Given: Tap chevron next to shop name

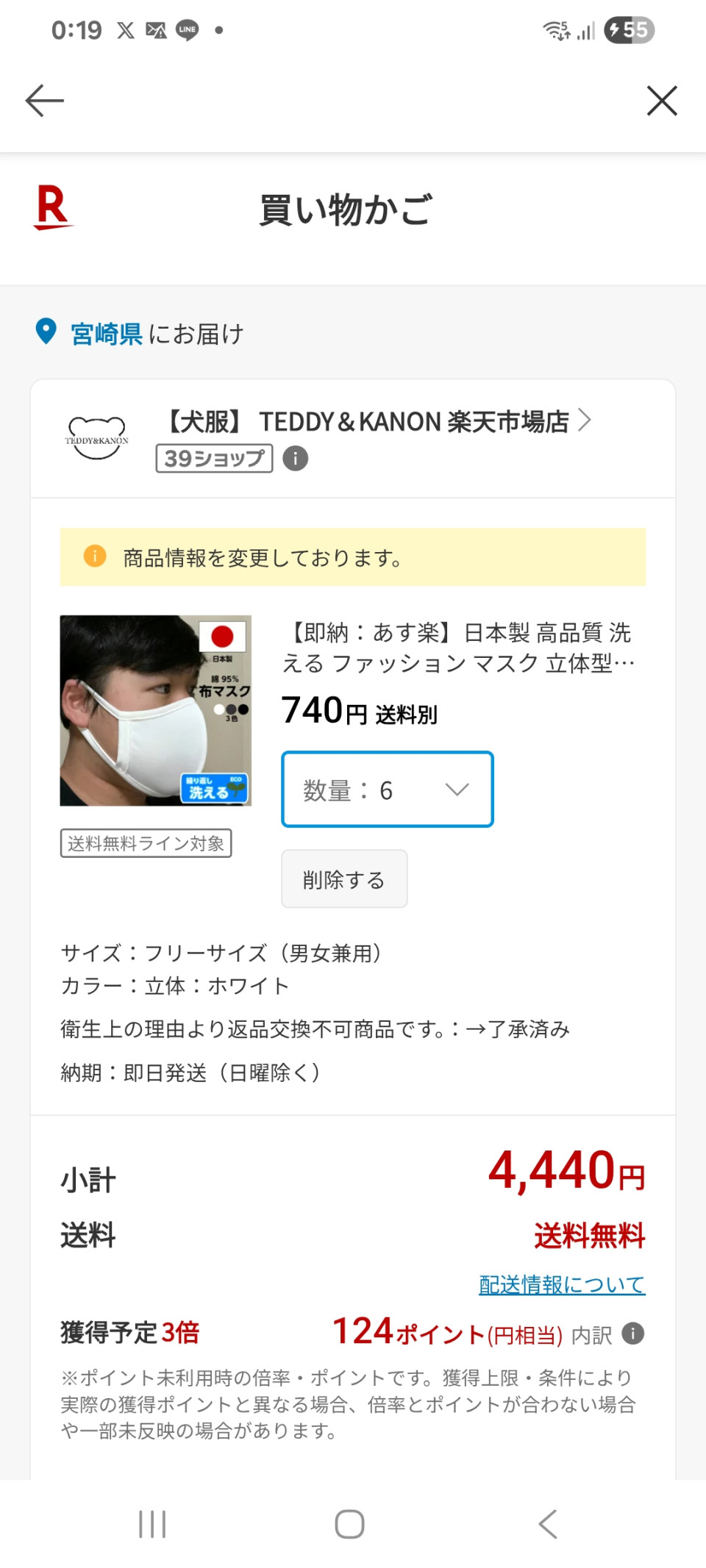Looking at the screenshot, I should pos(585,420).
